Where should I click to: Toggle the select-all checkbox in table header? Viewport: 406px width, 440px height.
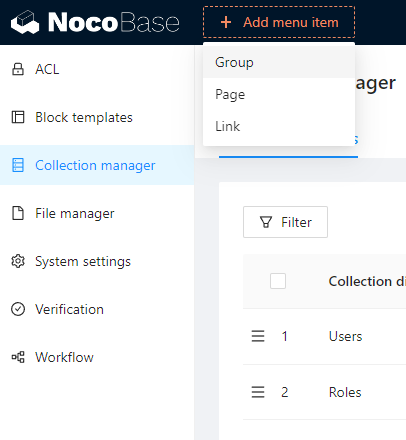(x=278, y=281)
